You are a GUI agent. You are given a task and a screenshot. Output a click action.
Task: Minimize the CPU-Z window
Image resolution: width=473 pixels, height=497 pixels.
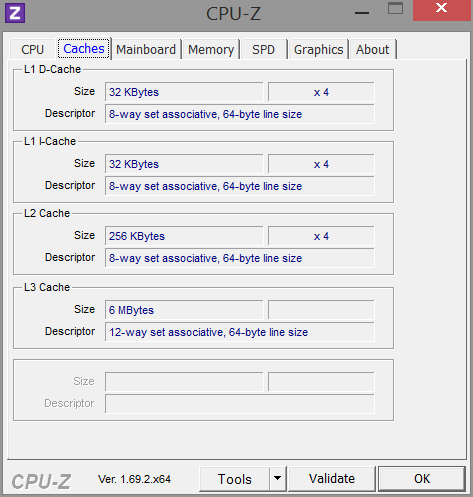(362, 13)
